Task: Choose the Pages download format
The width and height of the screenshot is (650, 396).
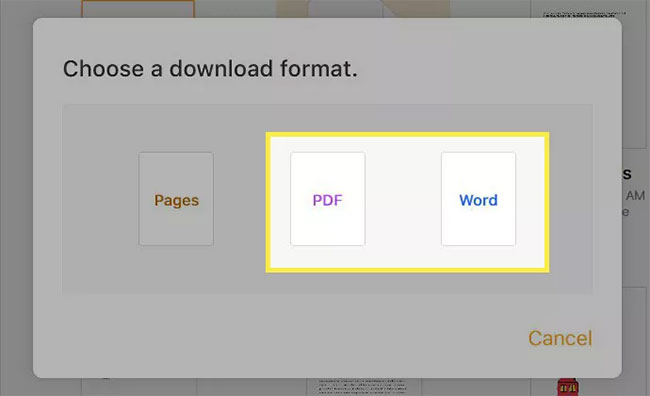Action: tap(176, 199)
